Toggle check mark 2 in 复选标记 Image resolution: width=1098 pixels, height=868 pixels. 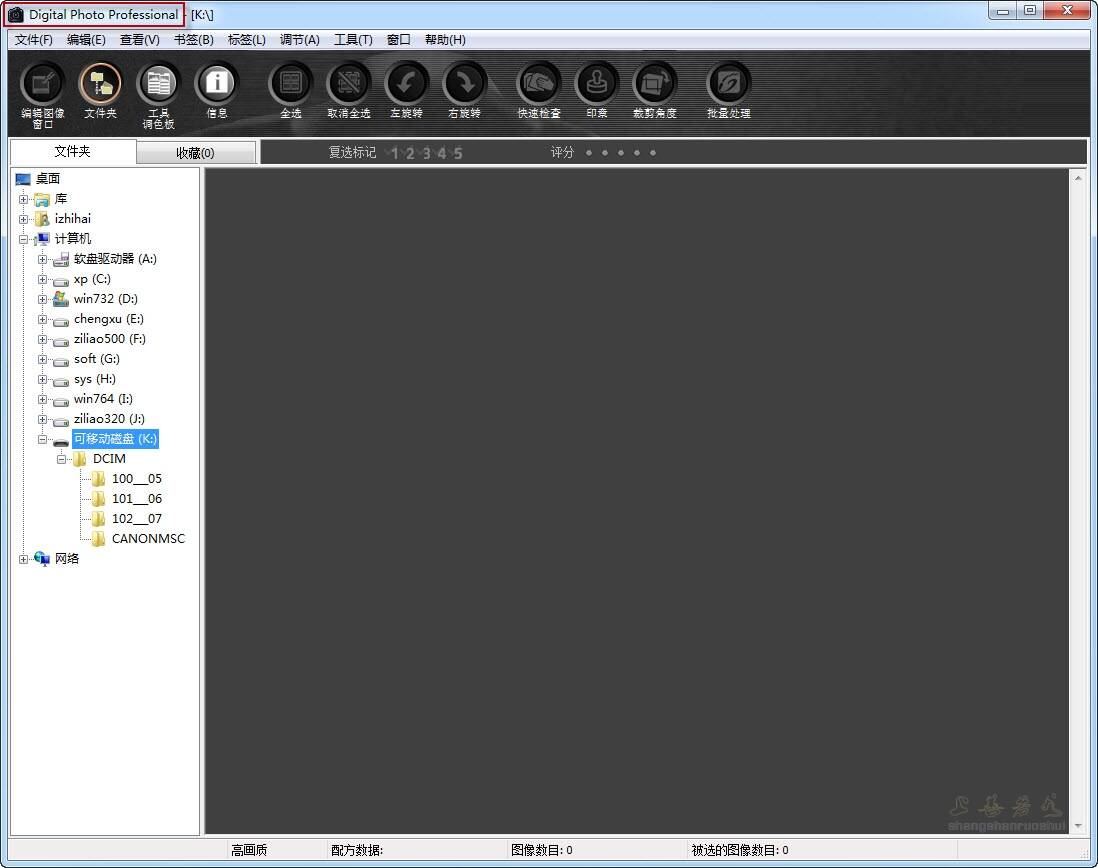click(410, 153)
